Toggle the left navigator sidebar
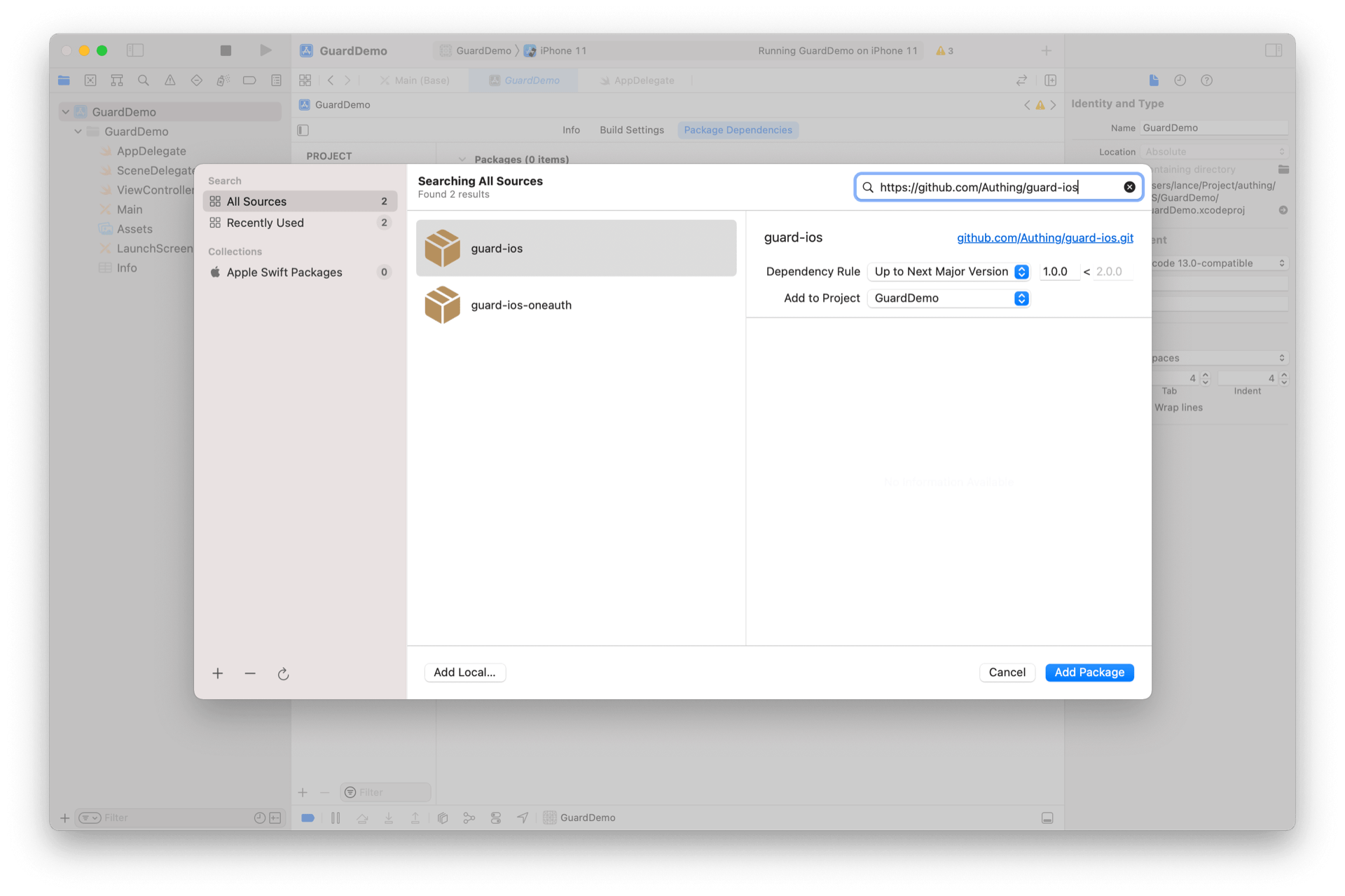Image resolution: width=1345 pixels, height=896 pixels. tap(135, 50)
